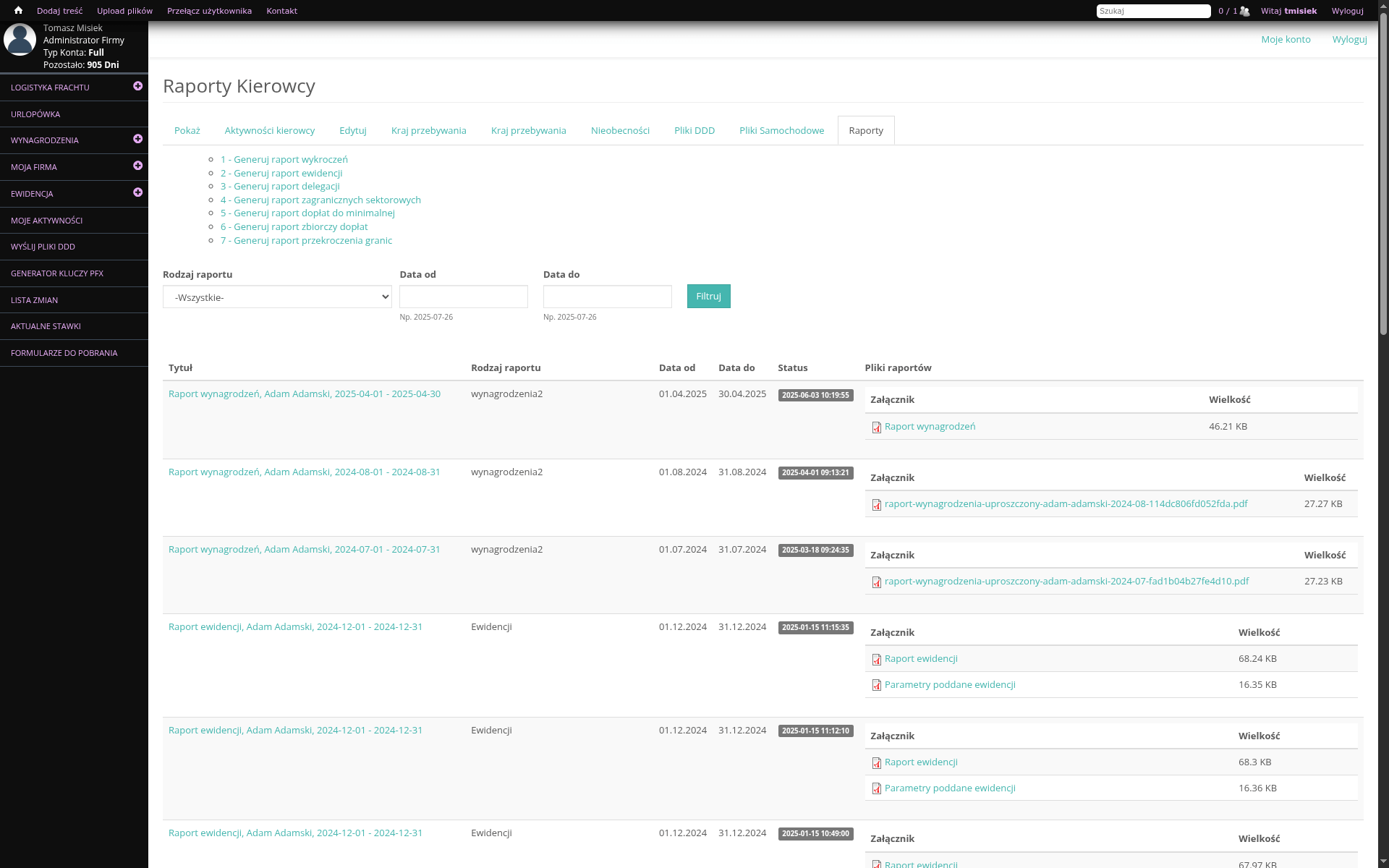Expand Wynagrodzenia sidebar section plus icon
The height and width of the screenshot is (868, 1389).
tap(137, 139)
